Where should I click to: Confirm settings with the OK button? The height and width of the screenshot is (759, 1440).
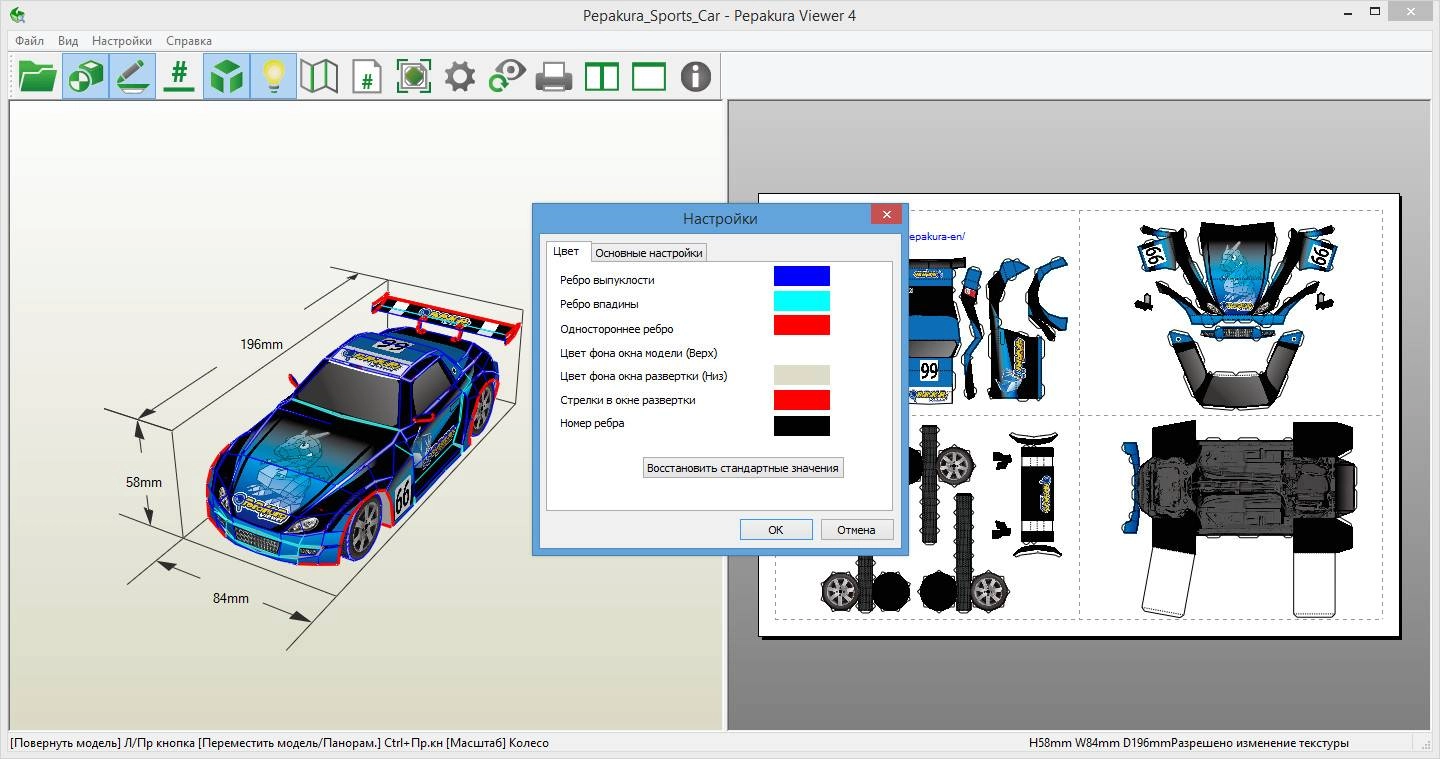776,530
